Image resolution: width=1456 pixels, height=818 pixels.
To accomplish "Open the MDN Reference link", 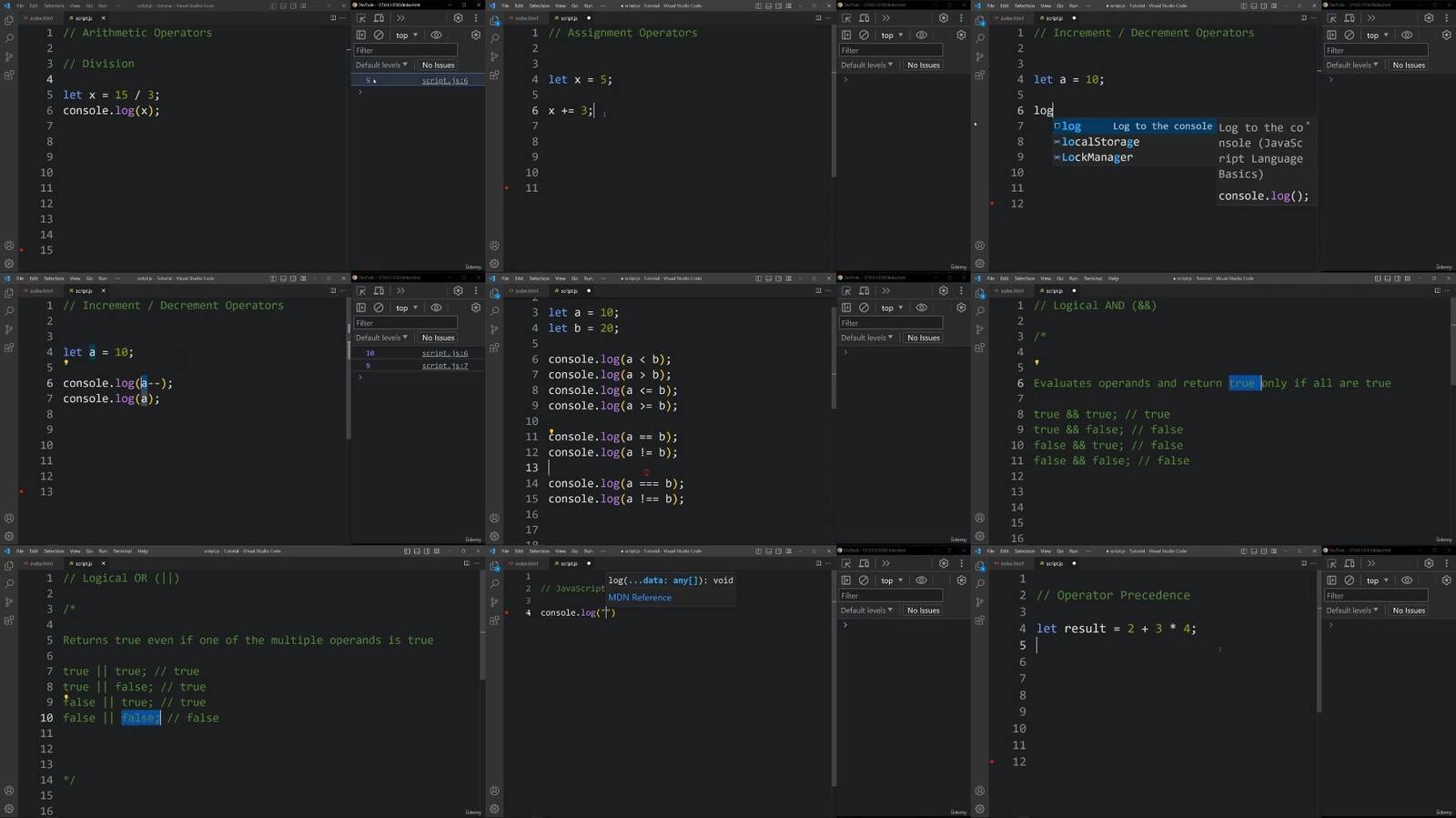I will click(640, 598).
